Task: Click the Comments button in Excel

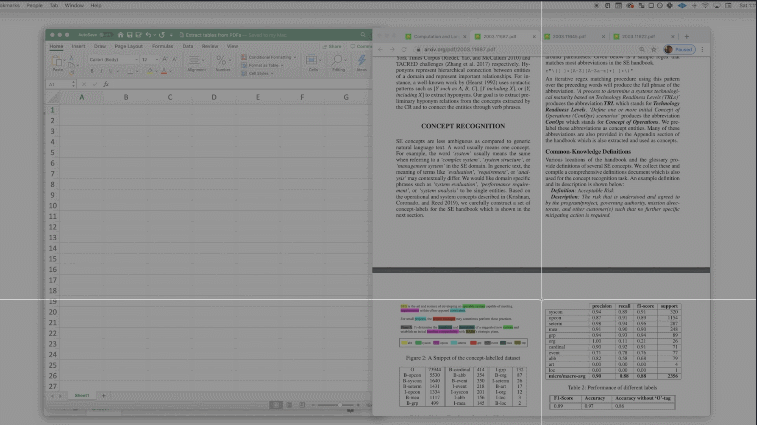Action: (x=361, y=46)
